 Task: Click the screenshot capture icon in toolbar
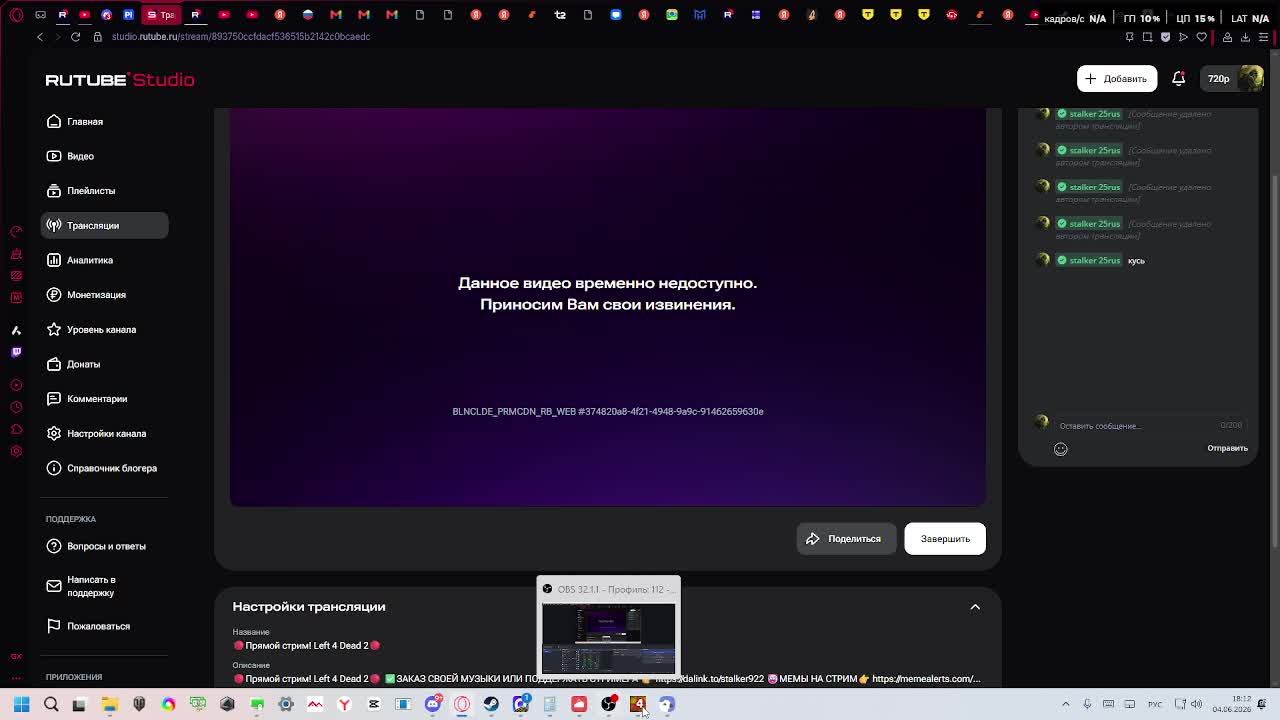(x=1147, y=37)
